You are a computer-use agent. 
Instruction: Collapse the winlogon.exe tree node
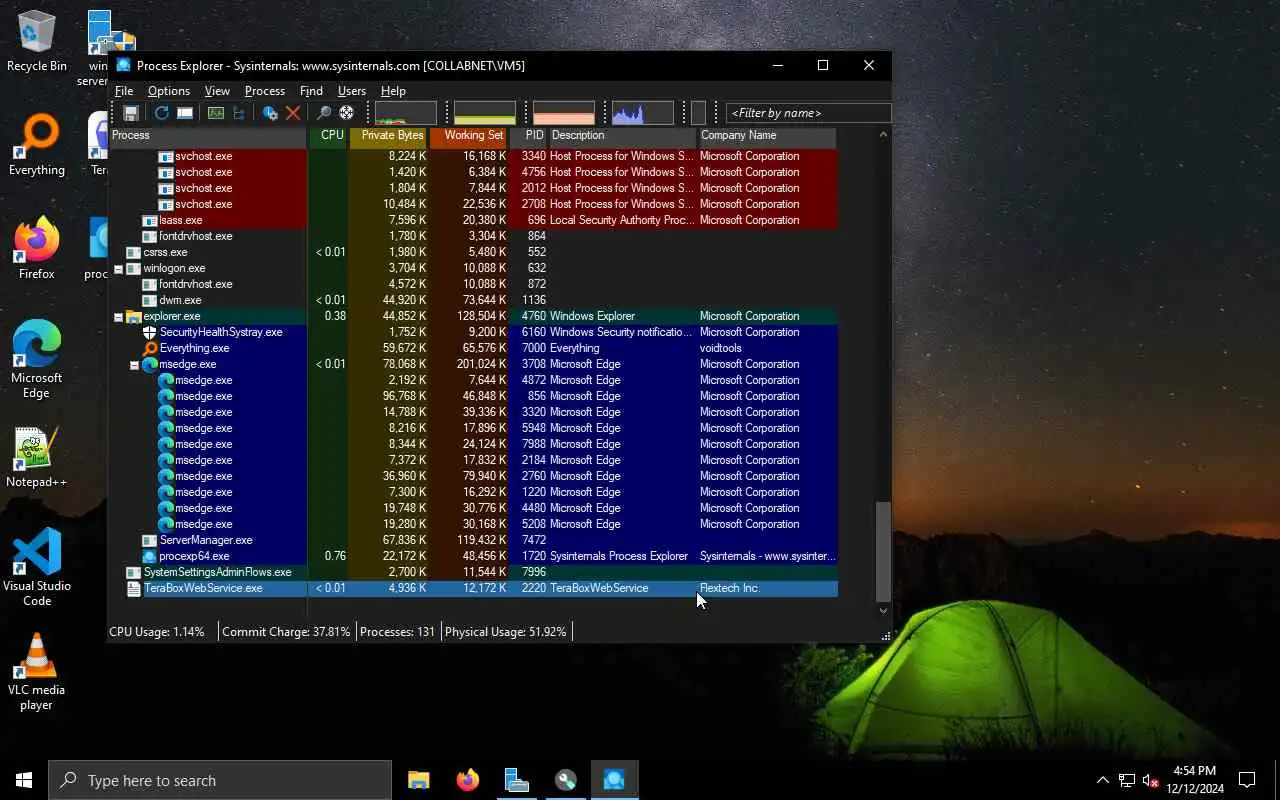pyautogui.click(x=118, y=268)
